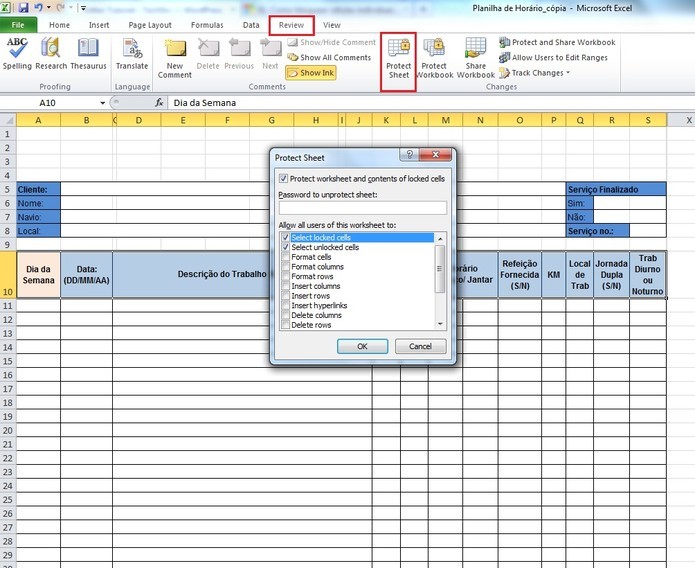Open the File tab
The image size is (695, 568).
click(18, 25)
